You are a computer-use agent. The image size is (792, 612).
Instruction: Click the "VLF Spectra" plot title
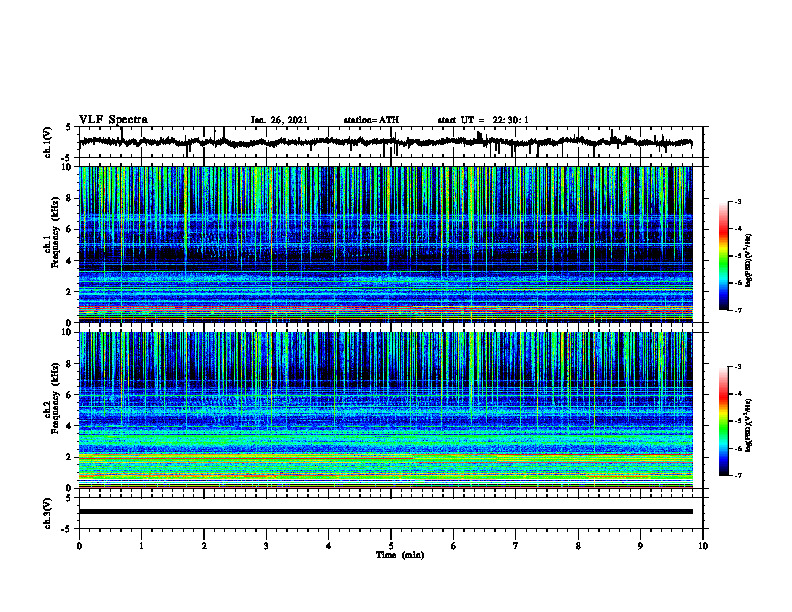click(113, 120)
